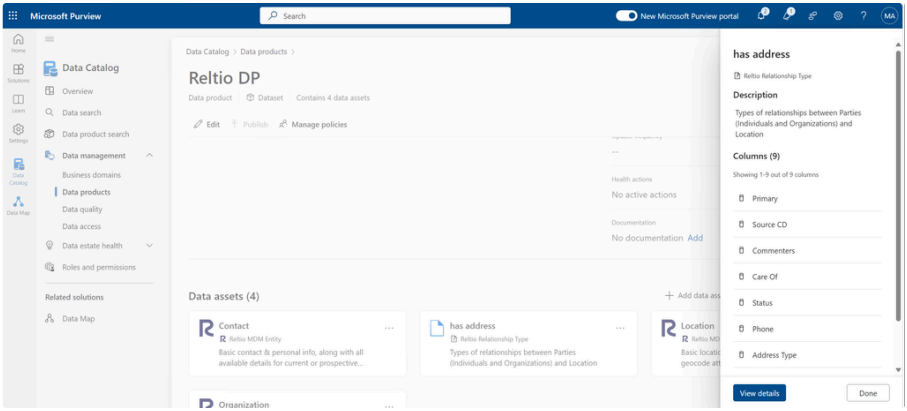
Task: Click Add documentation link
Action: [695, 238]
